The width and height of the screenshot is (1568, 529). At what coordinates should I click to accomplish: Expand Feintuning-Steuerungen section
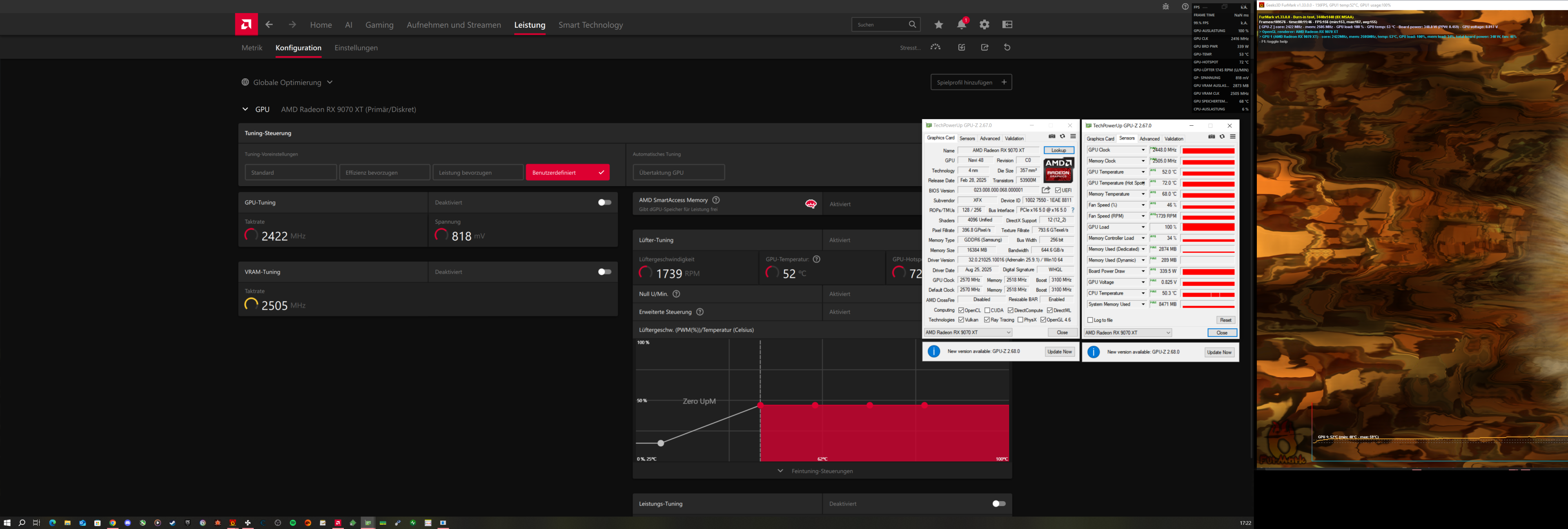(x=780, y=471)
